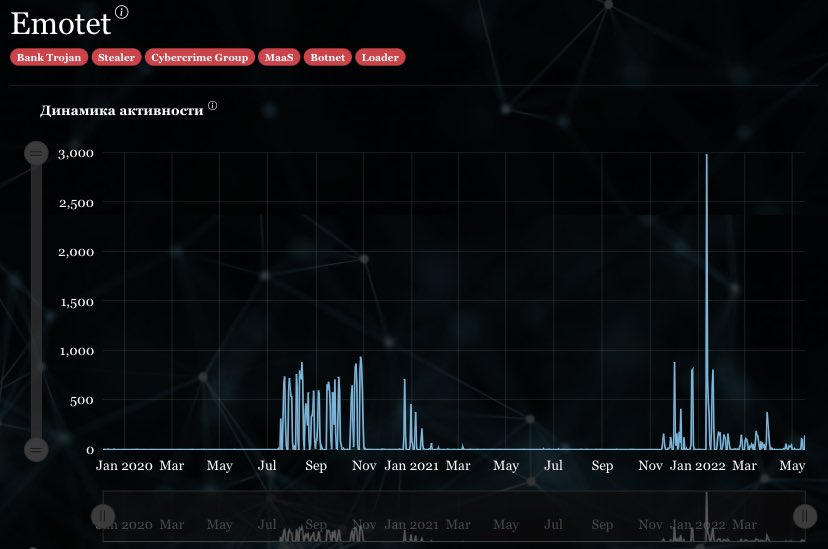Click the 2,000 y-axis label

click(76, 252)
